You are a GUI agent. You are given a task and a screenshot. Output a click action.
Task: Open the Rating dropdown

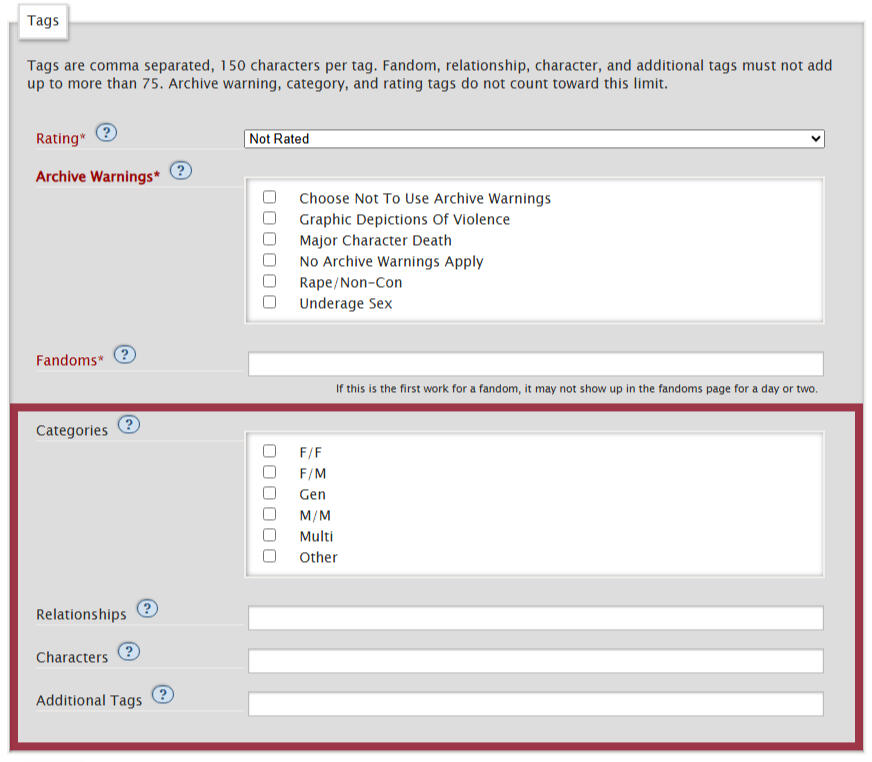tap(535, 138)
